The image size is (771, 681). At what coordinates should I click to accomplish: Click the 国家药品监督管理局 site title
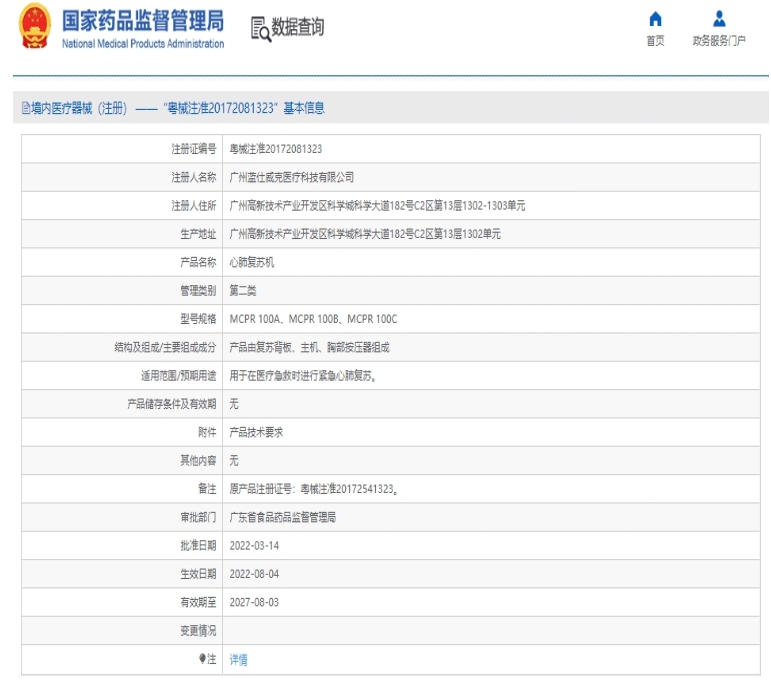tap(143, 21)
